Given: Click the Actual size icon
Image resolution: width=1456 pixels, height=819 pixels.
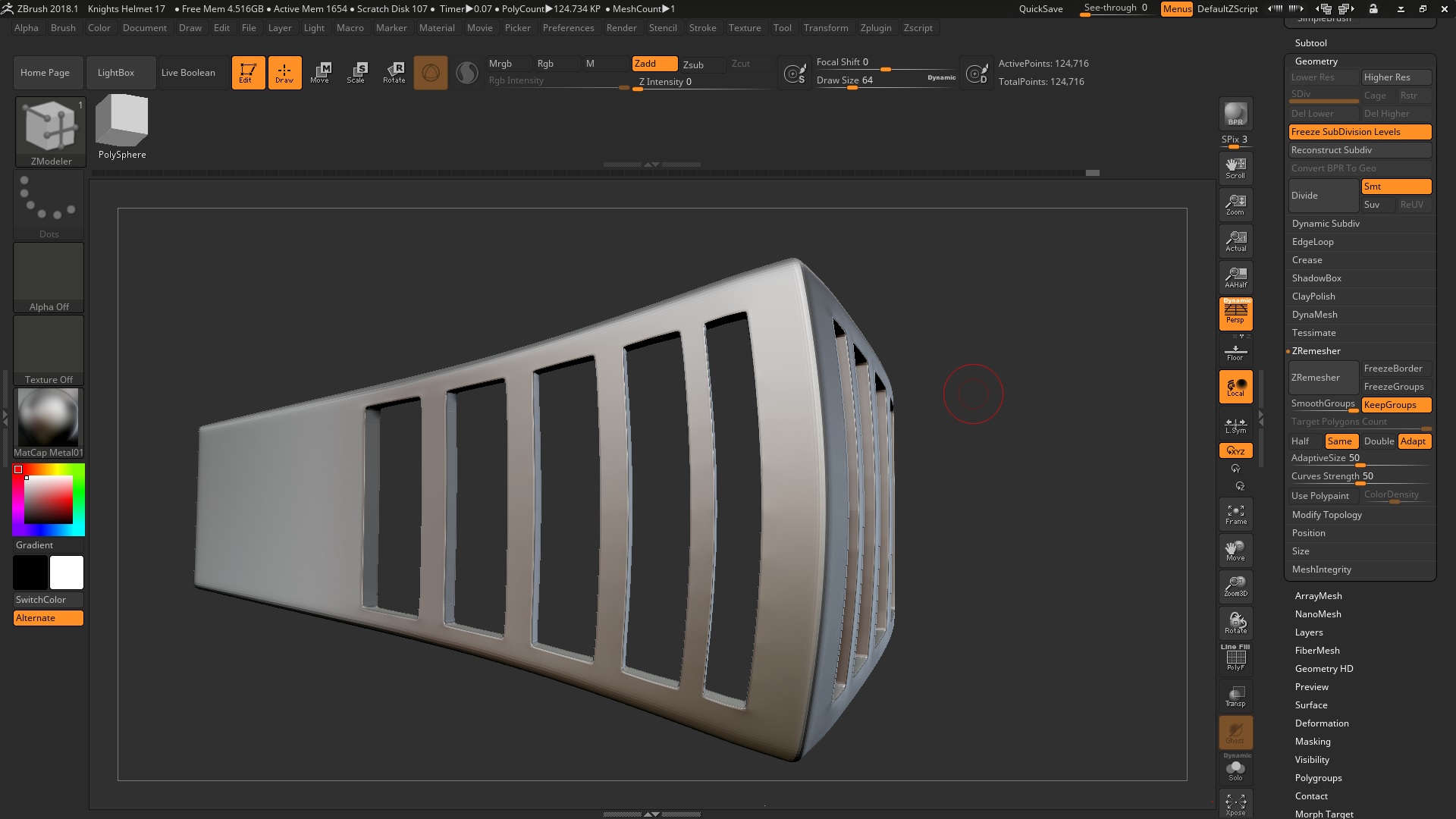Looking at the screenshot, I should coord(1235,240).
